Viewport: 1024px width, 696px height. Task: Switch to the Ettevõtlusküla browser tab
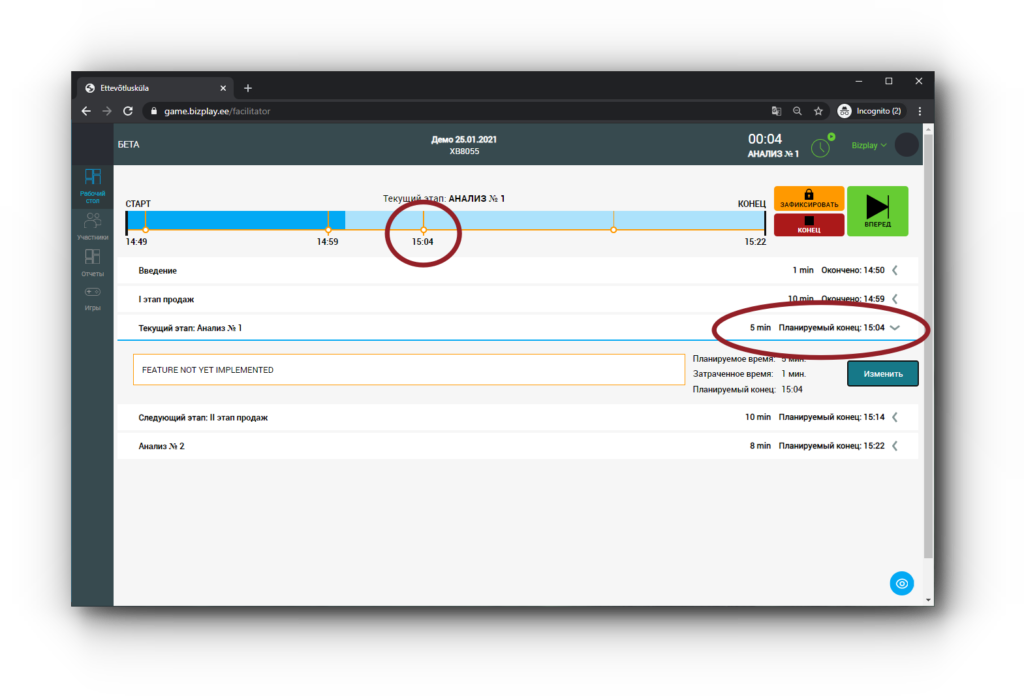pyautogui.click(x=150, y=88)
